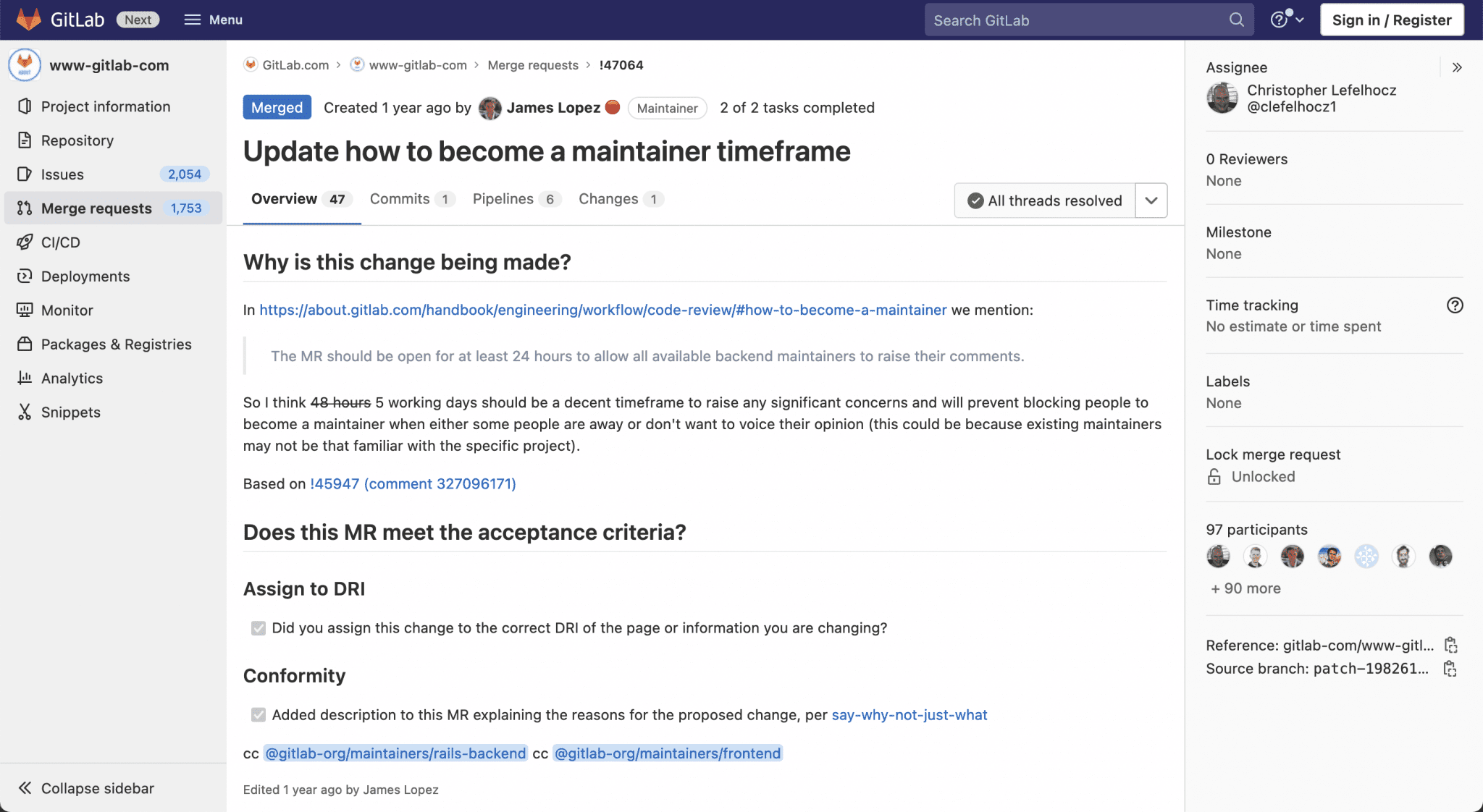
Task: Click the GitLab.com breadcrumb icon
Action: point(251,64)
